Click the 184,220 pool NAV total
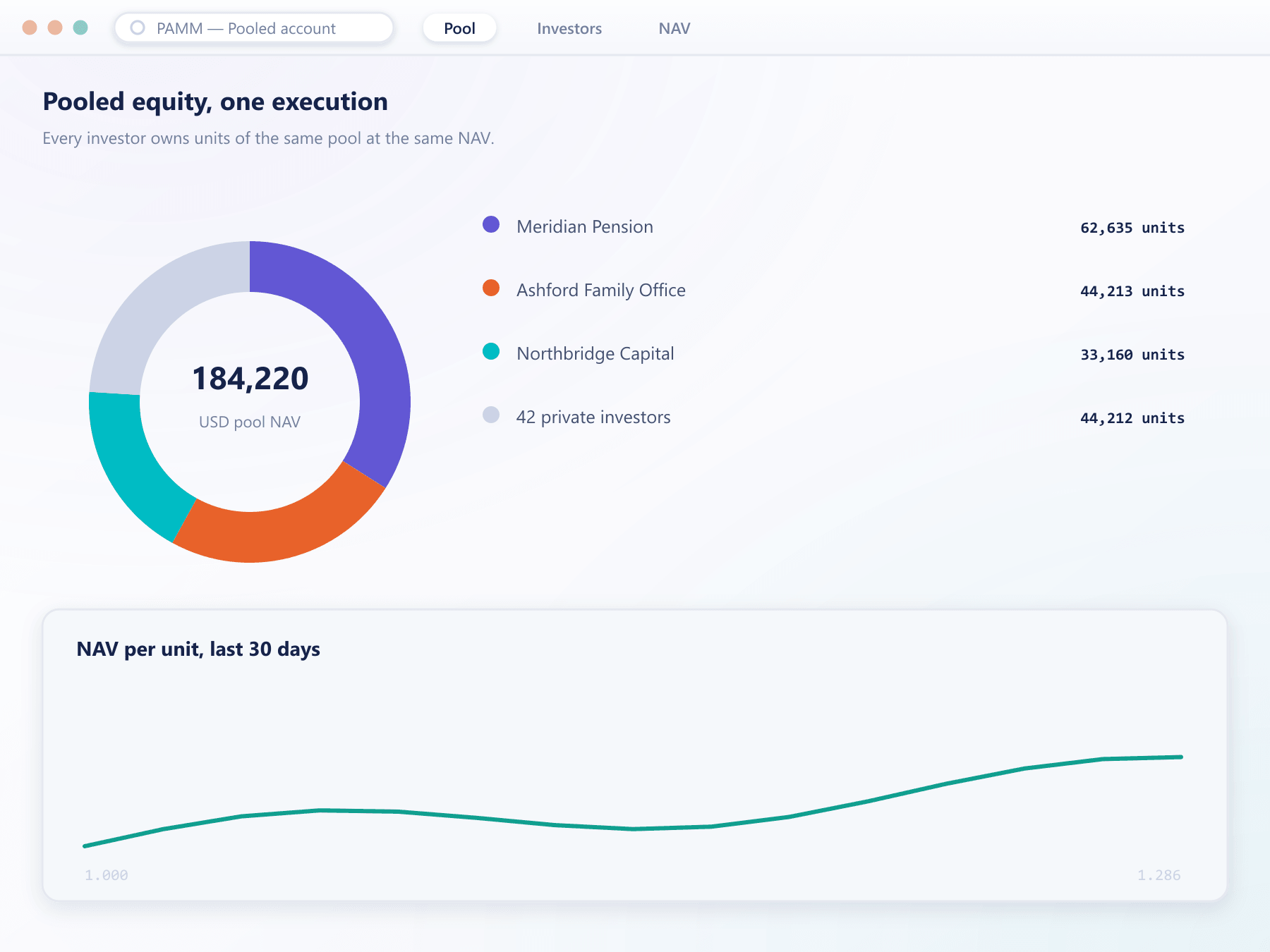 [250, 379]
